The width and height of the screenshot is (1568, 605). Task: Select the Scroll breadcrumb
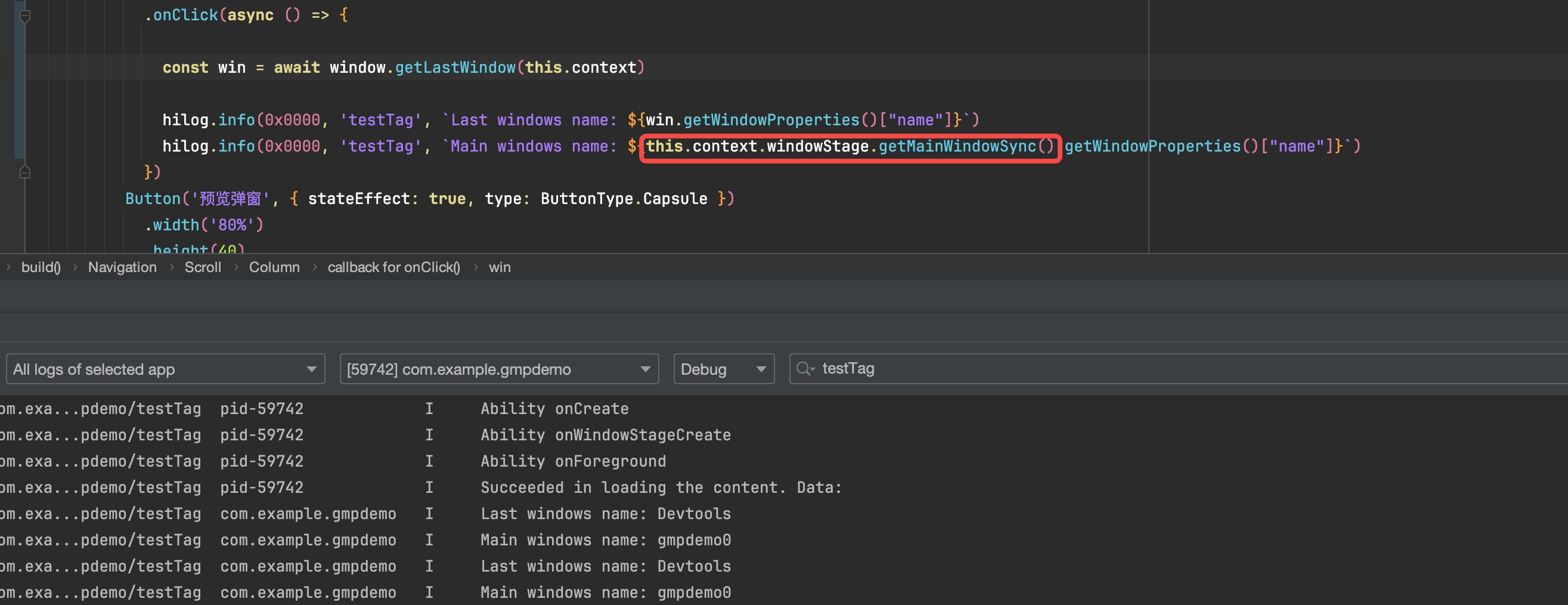[x=203, y=267]
